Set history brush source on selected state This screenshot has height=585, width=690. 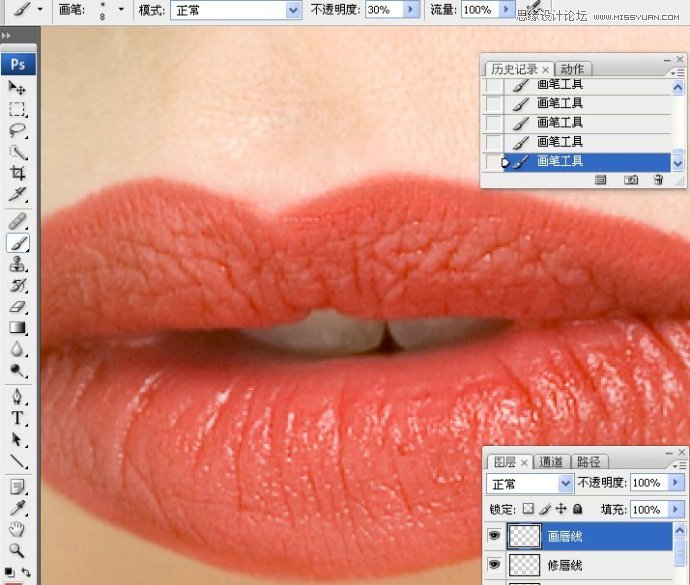pos(494,162)
